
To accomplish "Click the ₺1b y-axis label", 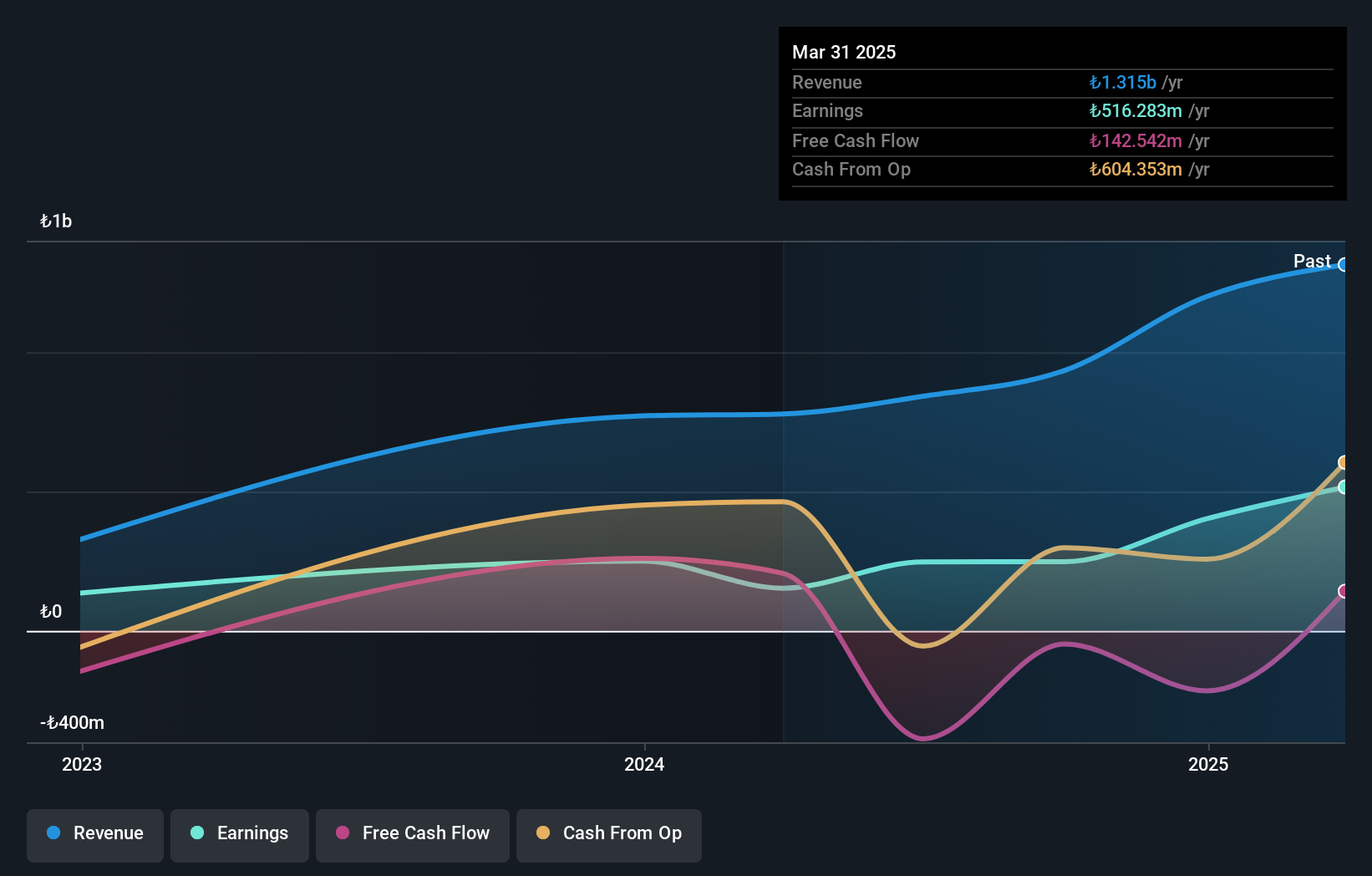I will 56,222.
